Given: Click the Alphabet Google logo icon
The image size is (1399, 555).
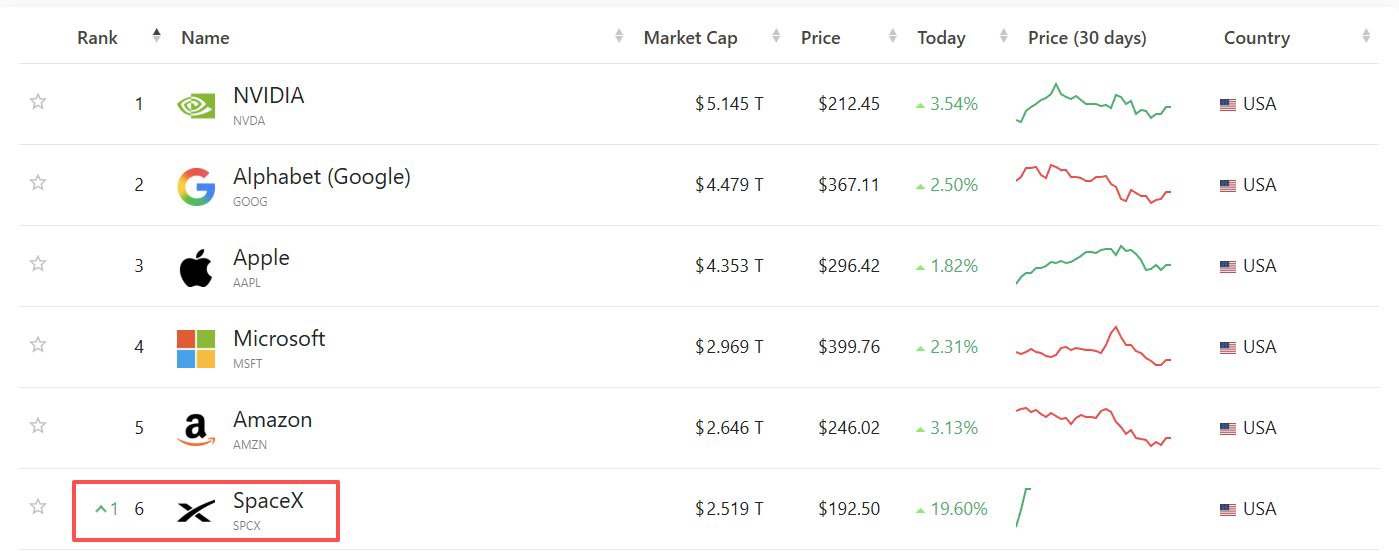Looking at the screenshot, I should pyautogui.click(x=196, y=187).
